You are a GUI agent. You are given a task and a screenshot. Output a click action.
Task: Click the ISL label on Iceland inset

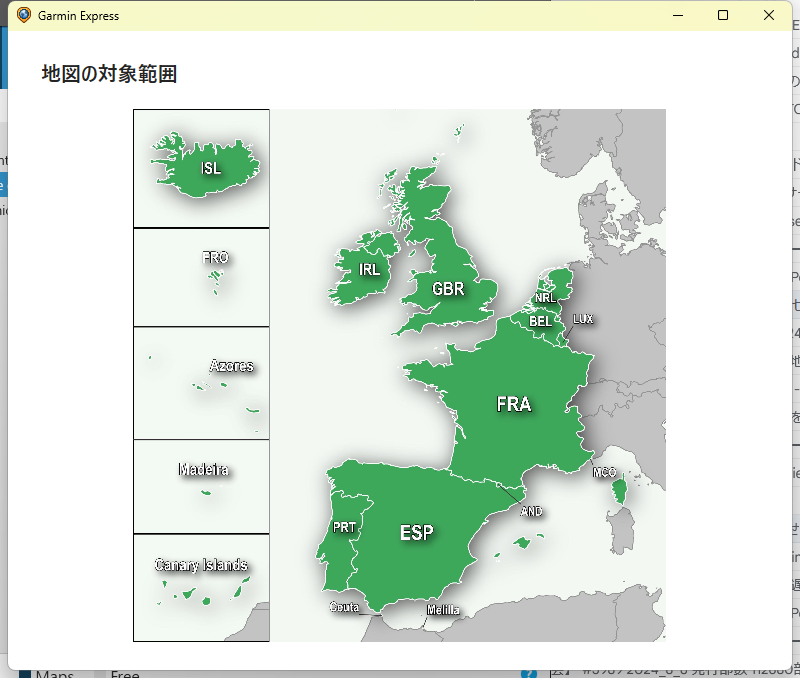[x=211, y=168]
